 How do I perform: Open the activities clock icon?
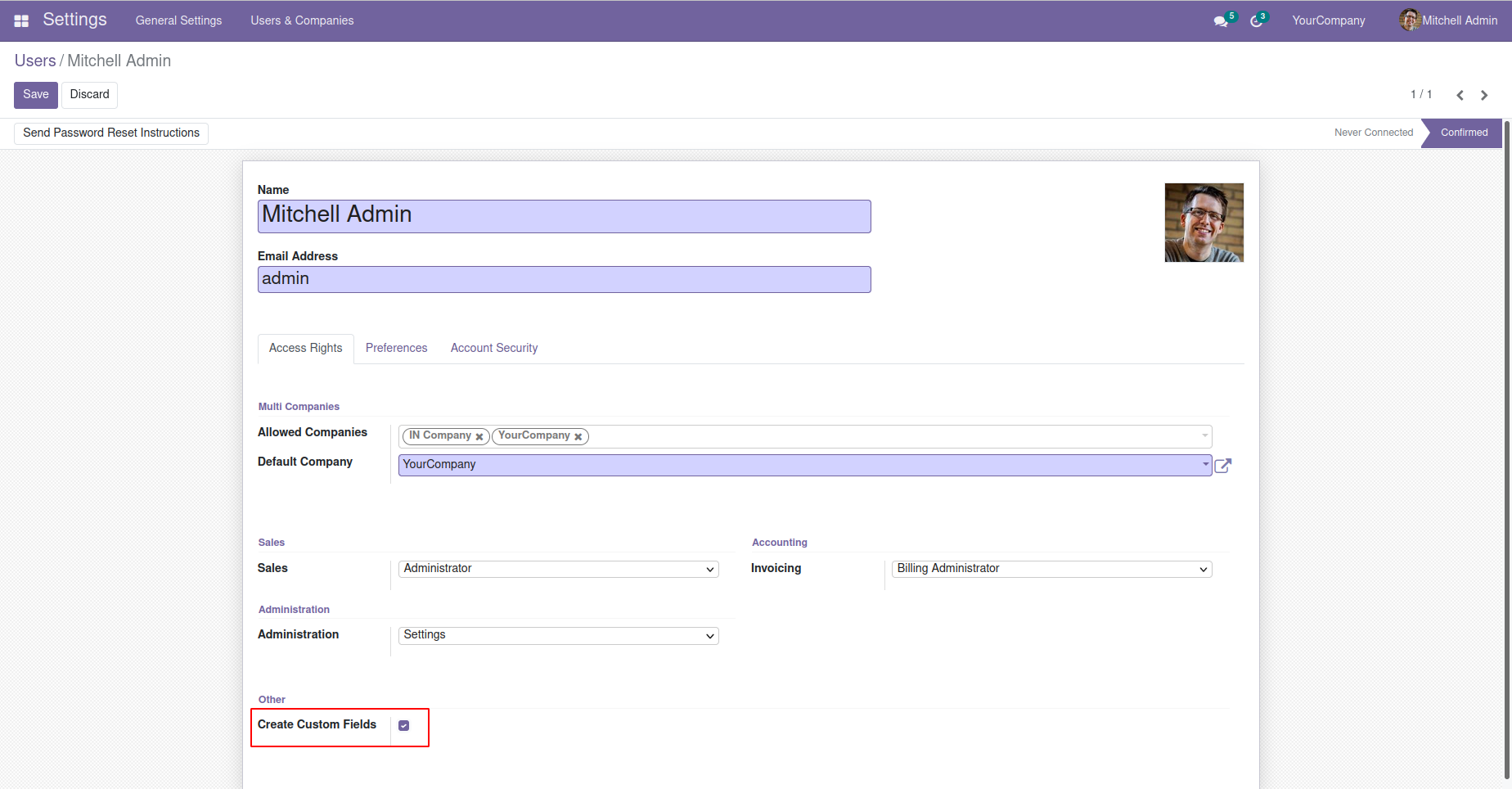pos(1256,21)
